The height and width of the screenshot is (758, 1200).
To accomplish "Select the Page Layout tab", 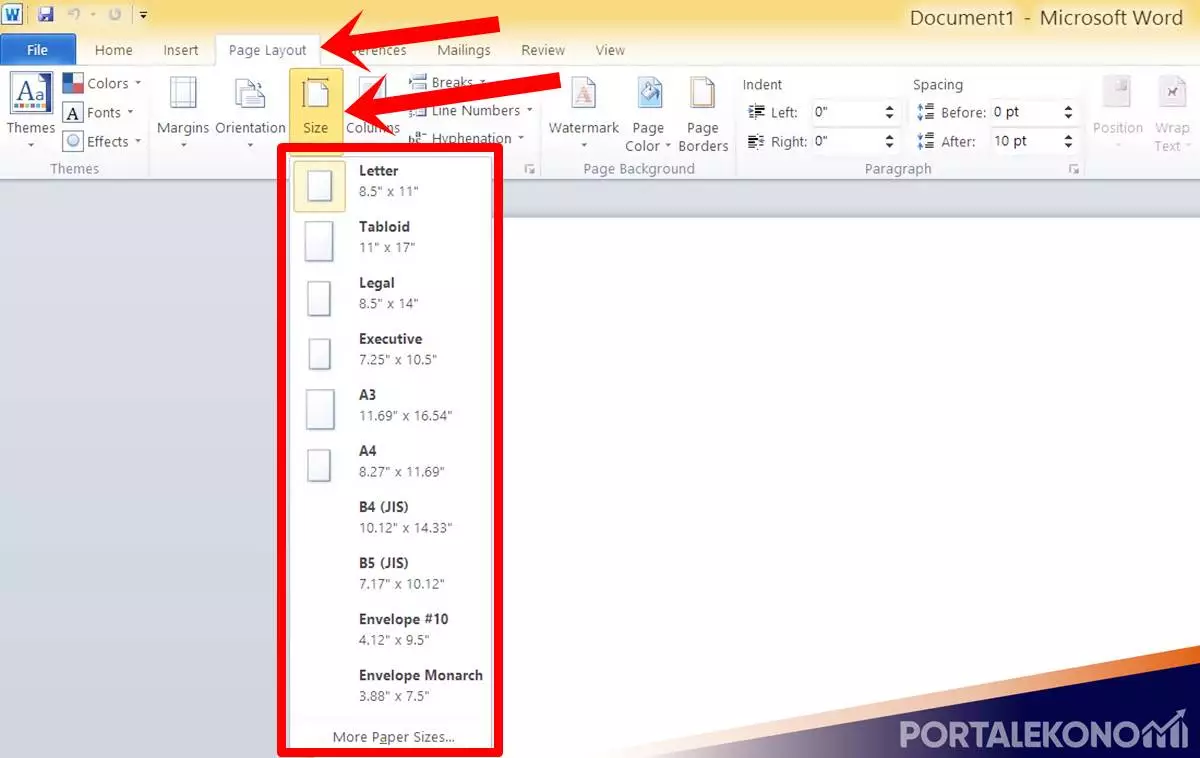I will click(x=267, y=50).
